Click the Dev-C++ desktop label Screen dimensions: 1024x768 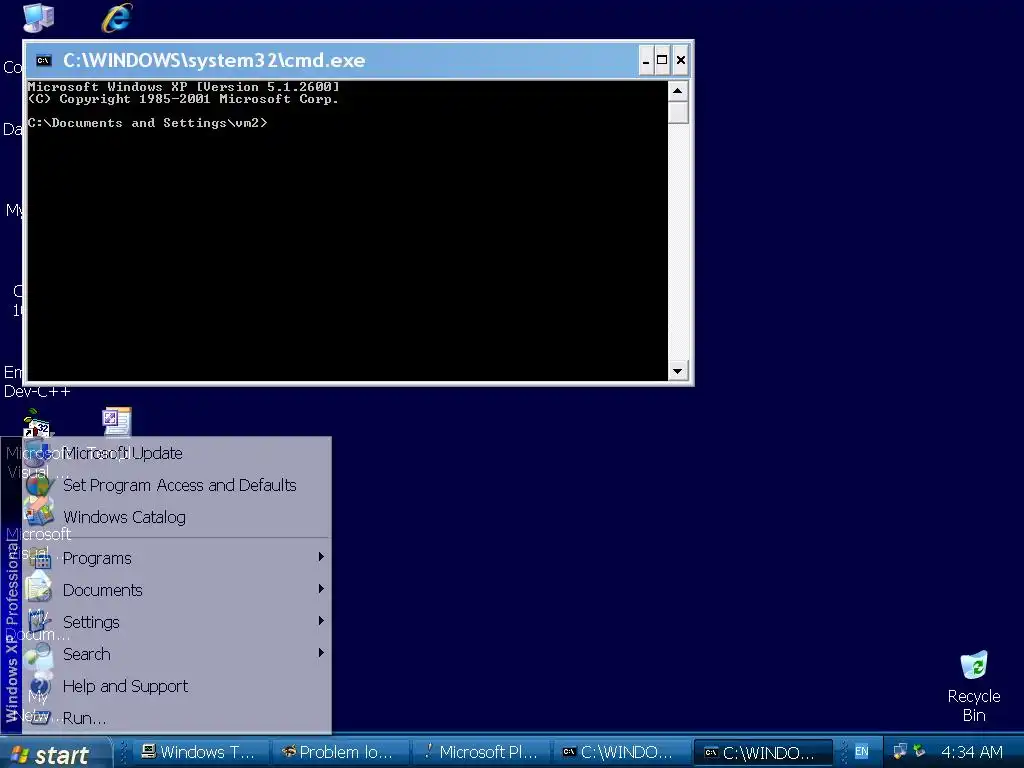tap(37, 392)
